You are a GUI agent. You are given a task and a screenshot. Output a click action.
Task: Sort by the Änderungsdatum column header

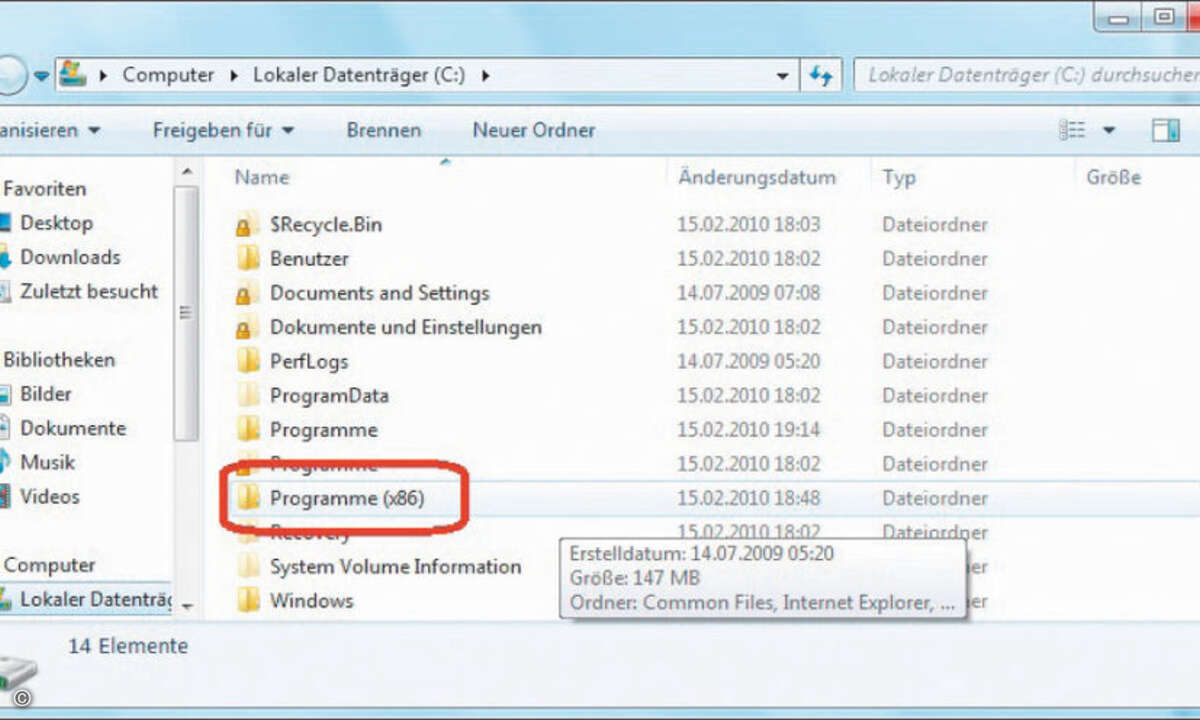click(756, 178)
